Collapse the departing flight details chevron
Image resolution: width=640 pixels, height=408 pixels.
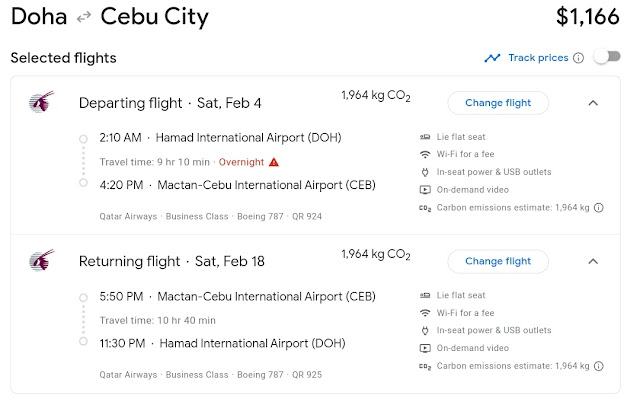[x=592, y=102]
